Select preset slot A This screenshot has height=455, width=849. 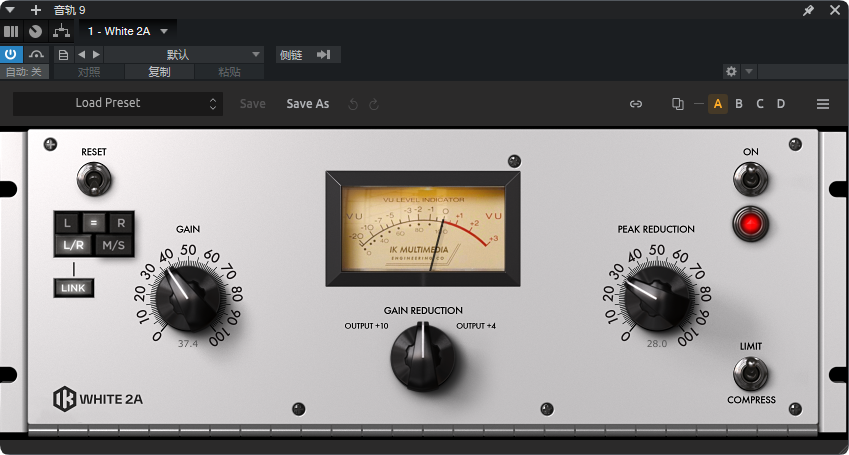point(718,104)
